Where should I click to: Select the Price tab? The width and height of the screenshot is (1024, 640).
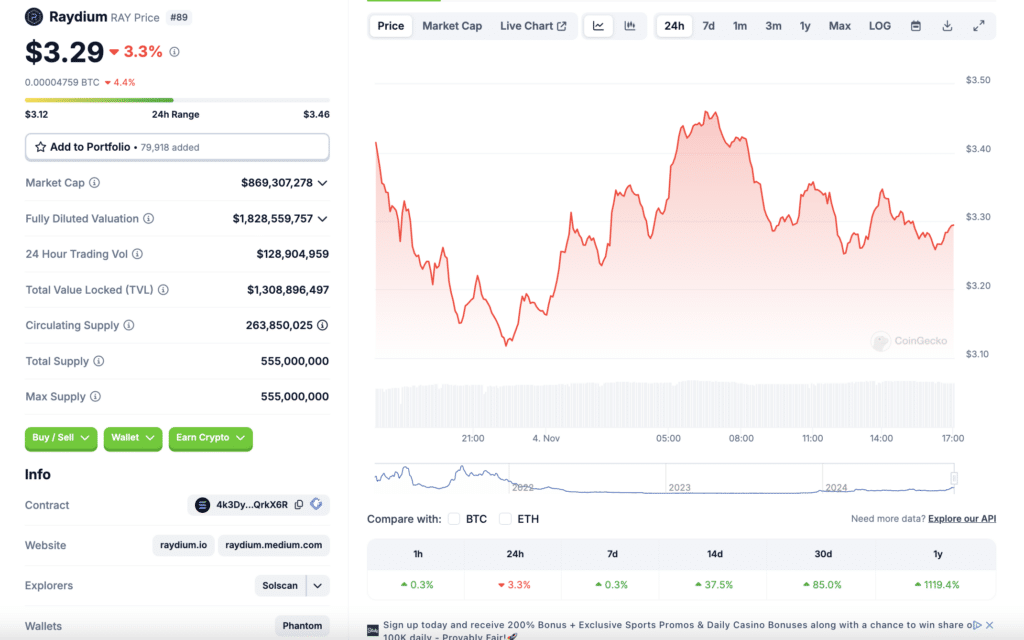point(391,26)
